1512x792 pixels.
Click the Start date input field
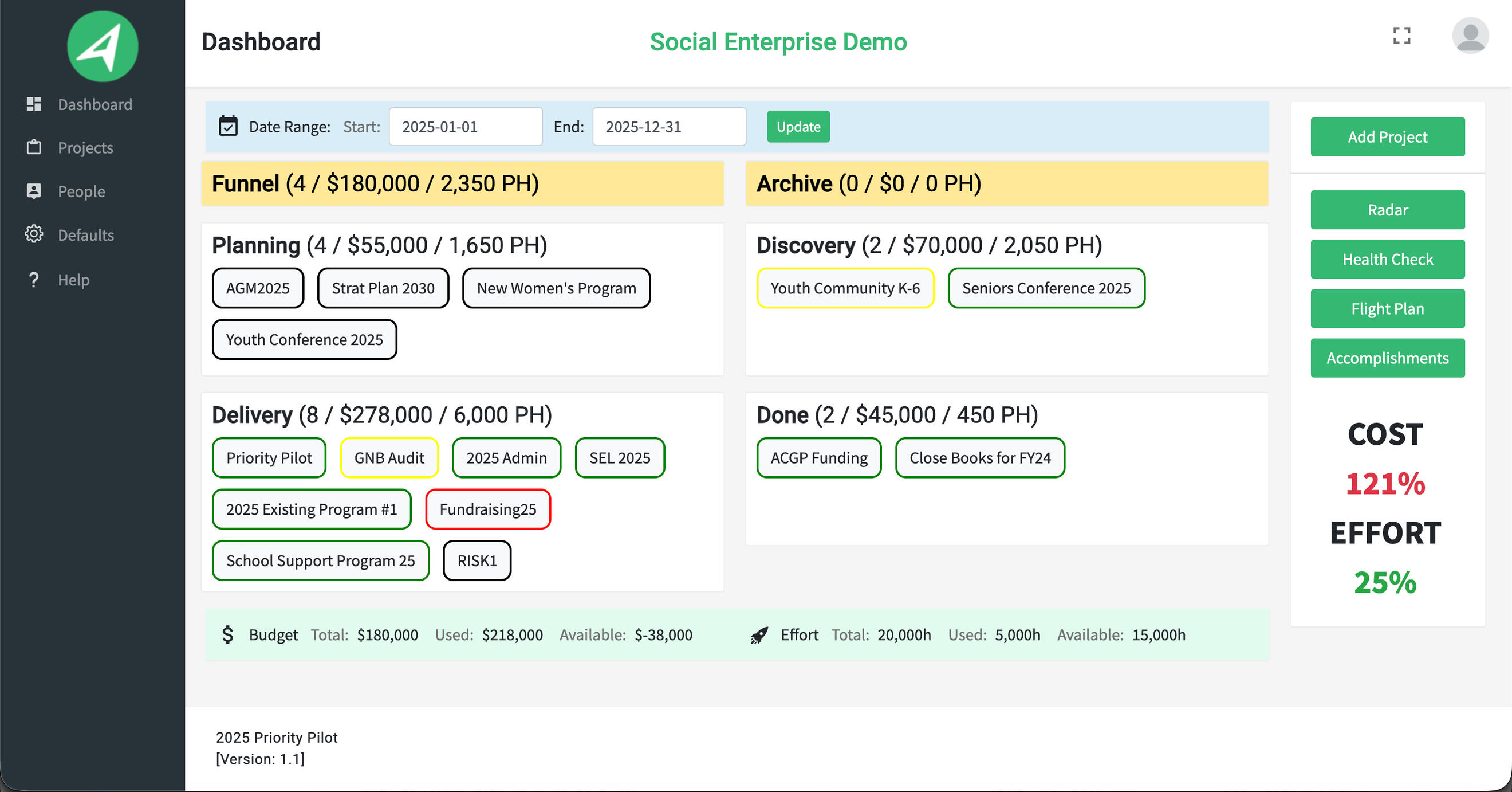click(466, 126)
